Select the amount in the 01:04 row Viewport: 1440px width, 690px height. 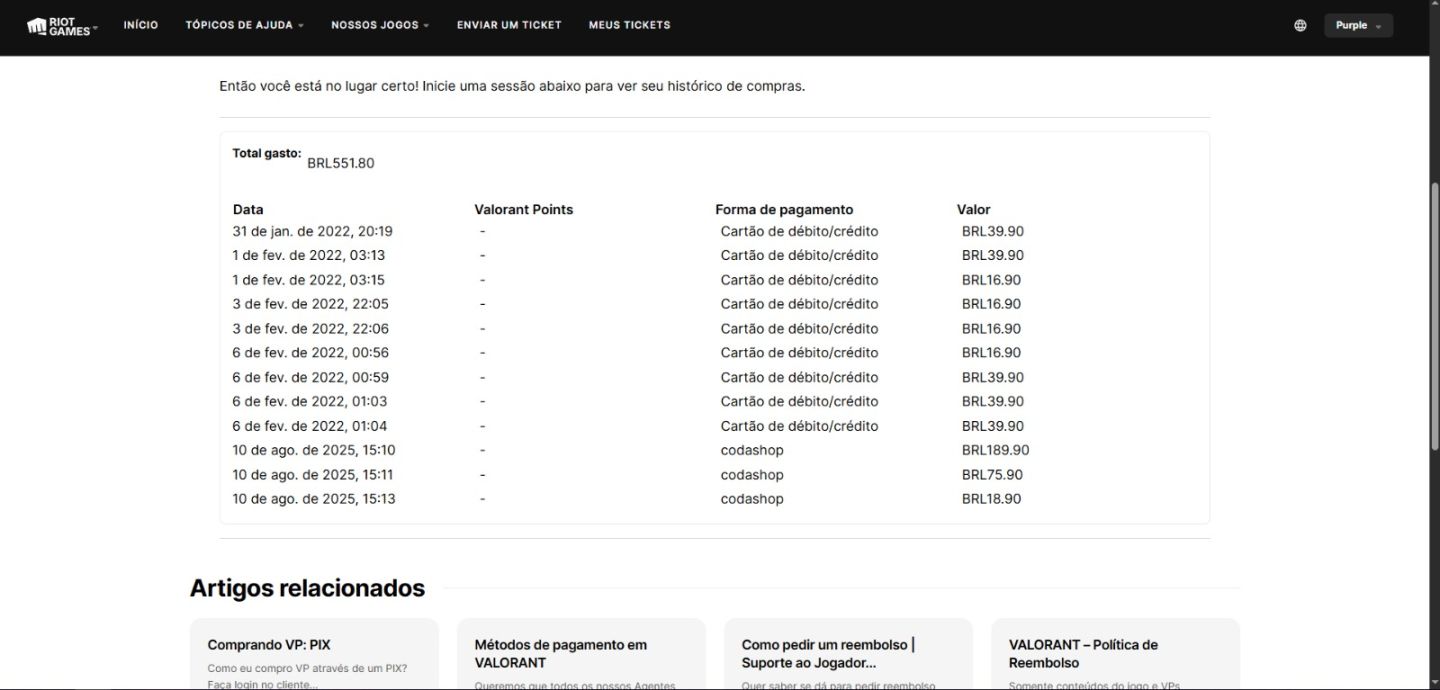click(993, 426)
